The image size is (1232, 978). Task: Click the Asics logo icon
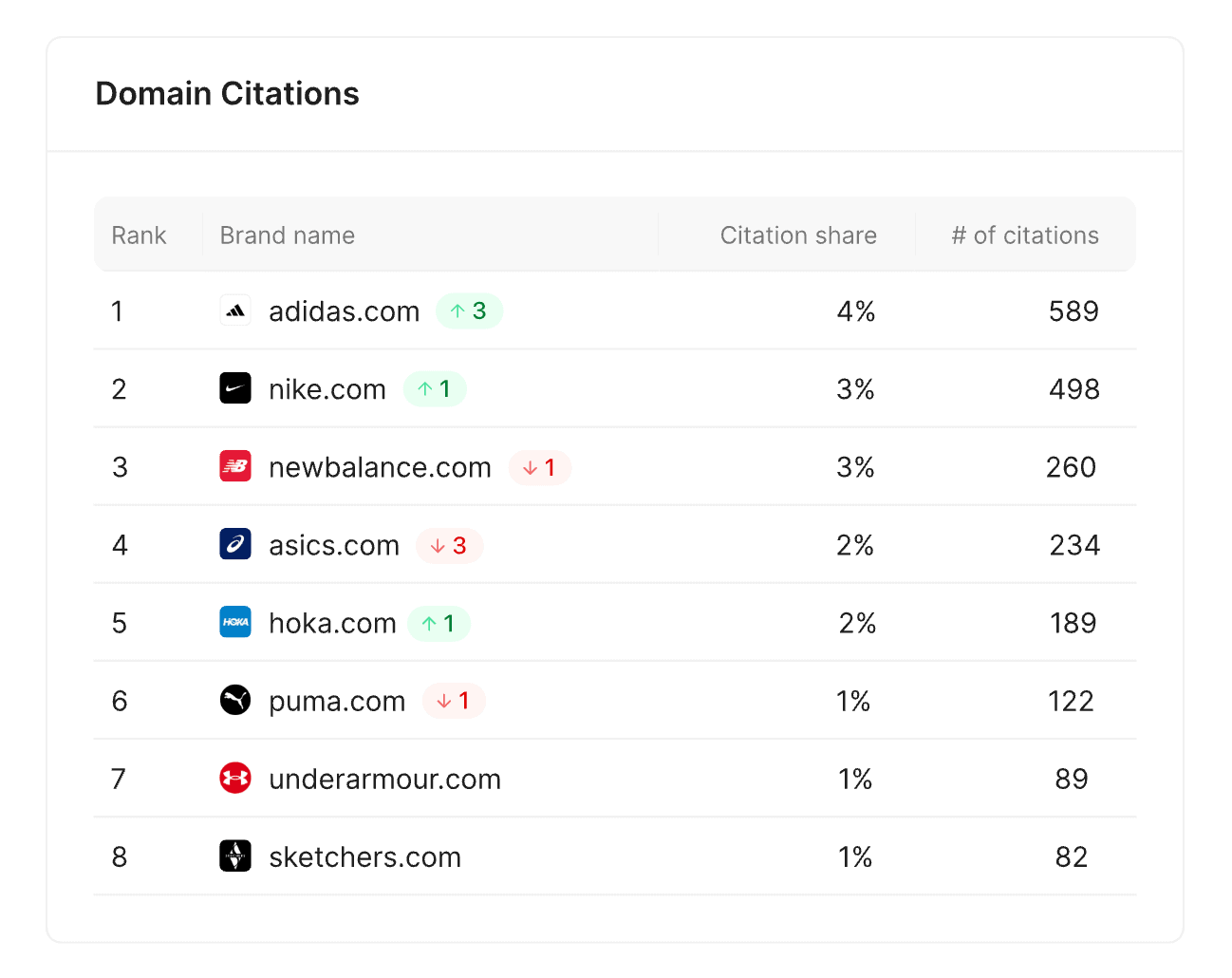click(x=235, y=544)
